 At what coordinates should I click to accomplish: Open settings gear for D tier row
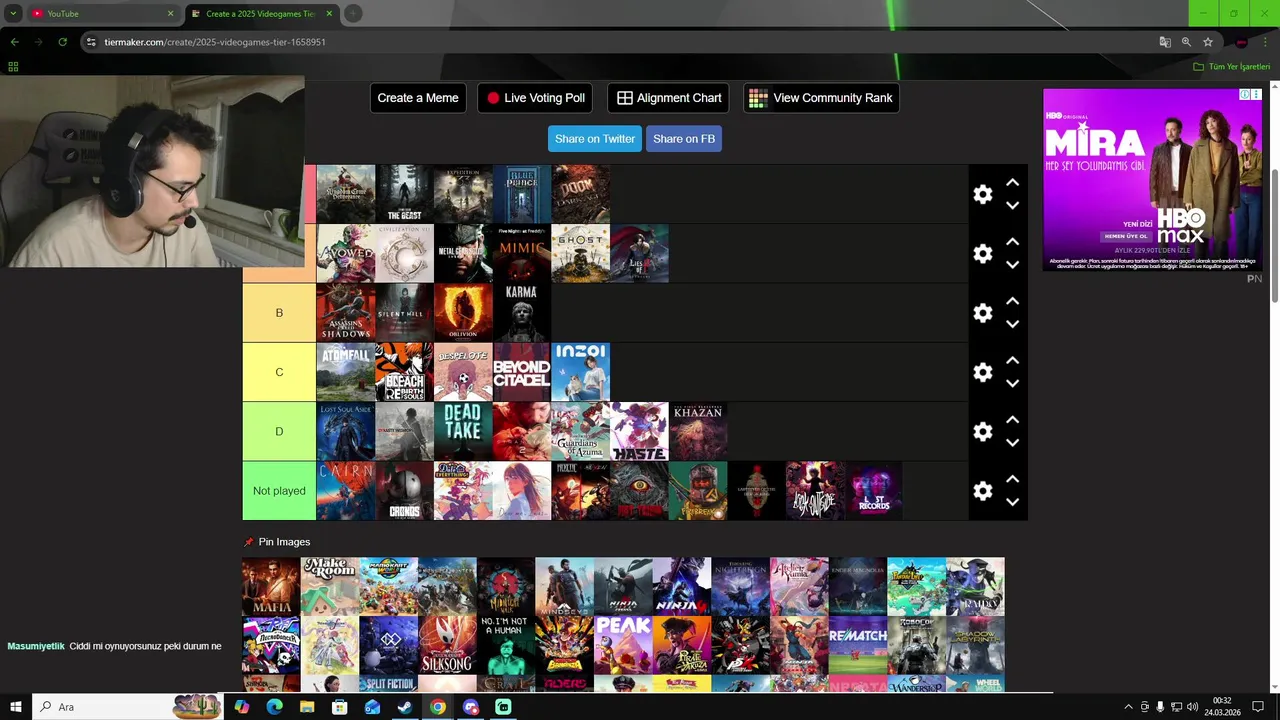pyautogui.click(x=983, y=431)
